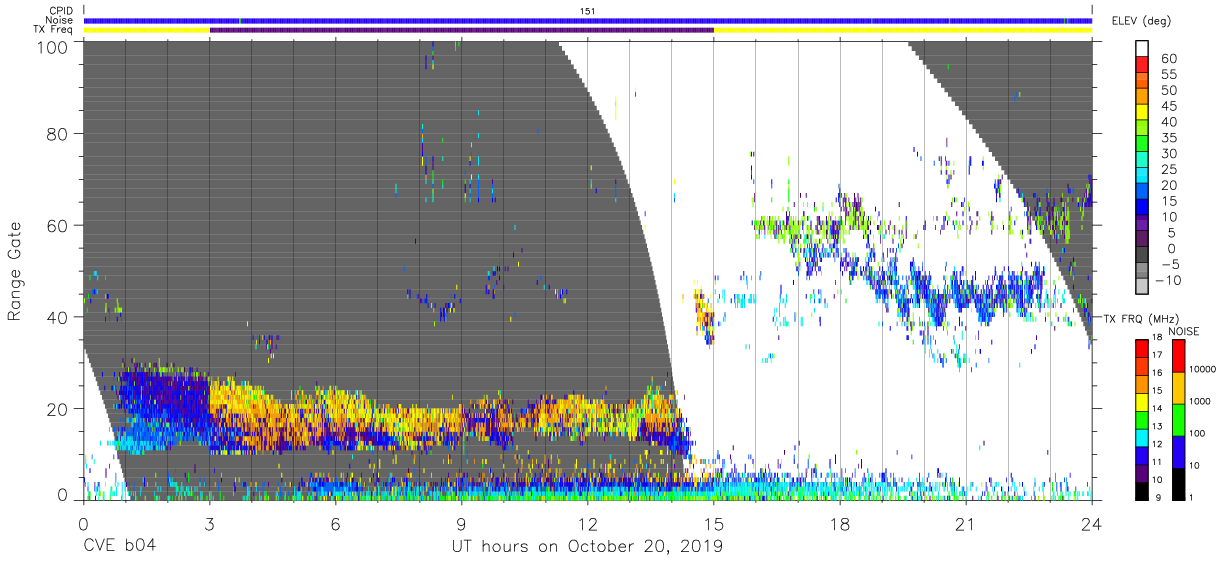Image resolution: width=1228 pixels, height=567 pixels.
Task: Click the '6' tick on UT hours axis
Action: click(x=335, y=523)
